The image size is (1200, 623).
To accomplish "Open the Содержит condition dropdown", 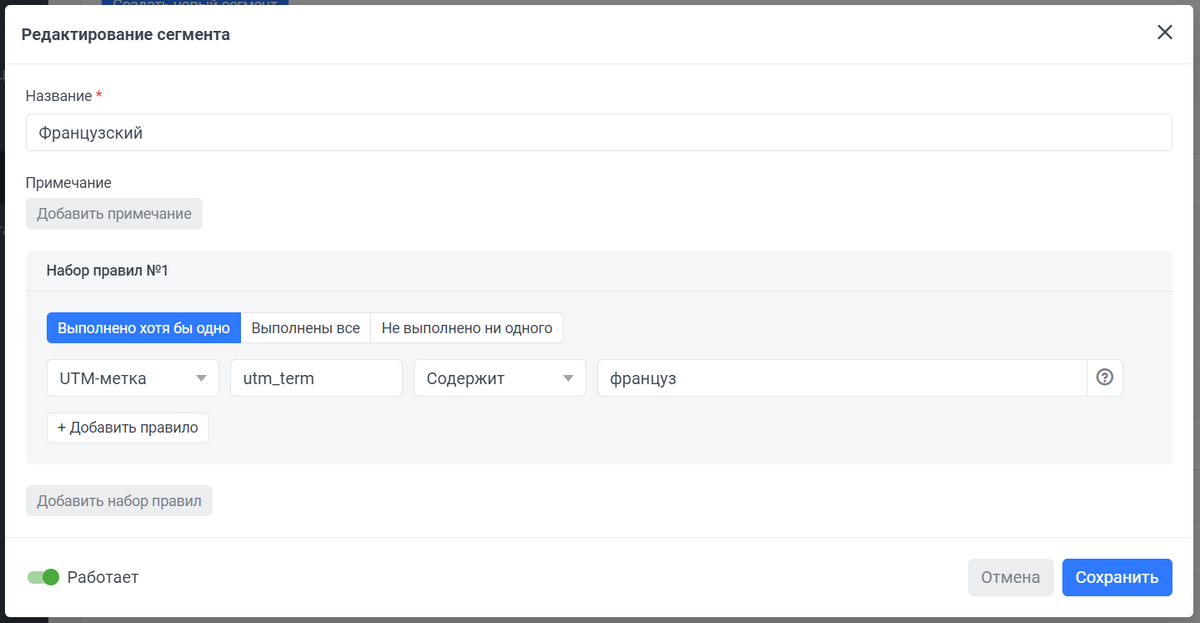I will coord(500,378).
